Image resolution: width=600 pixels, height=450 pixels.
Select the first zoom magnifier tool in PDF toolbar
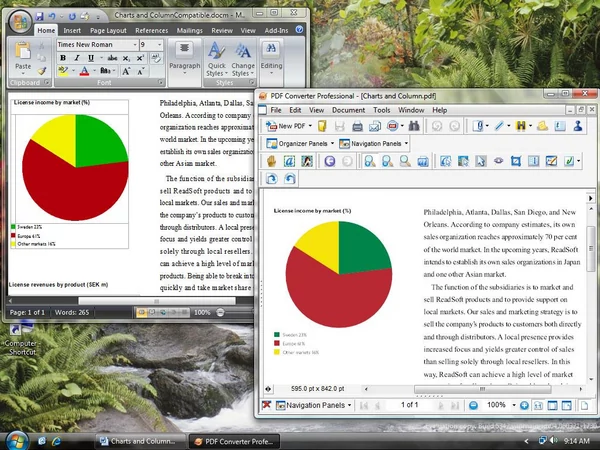point(370,161)
